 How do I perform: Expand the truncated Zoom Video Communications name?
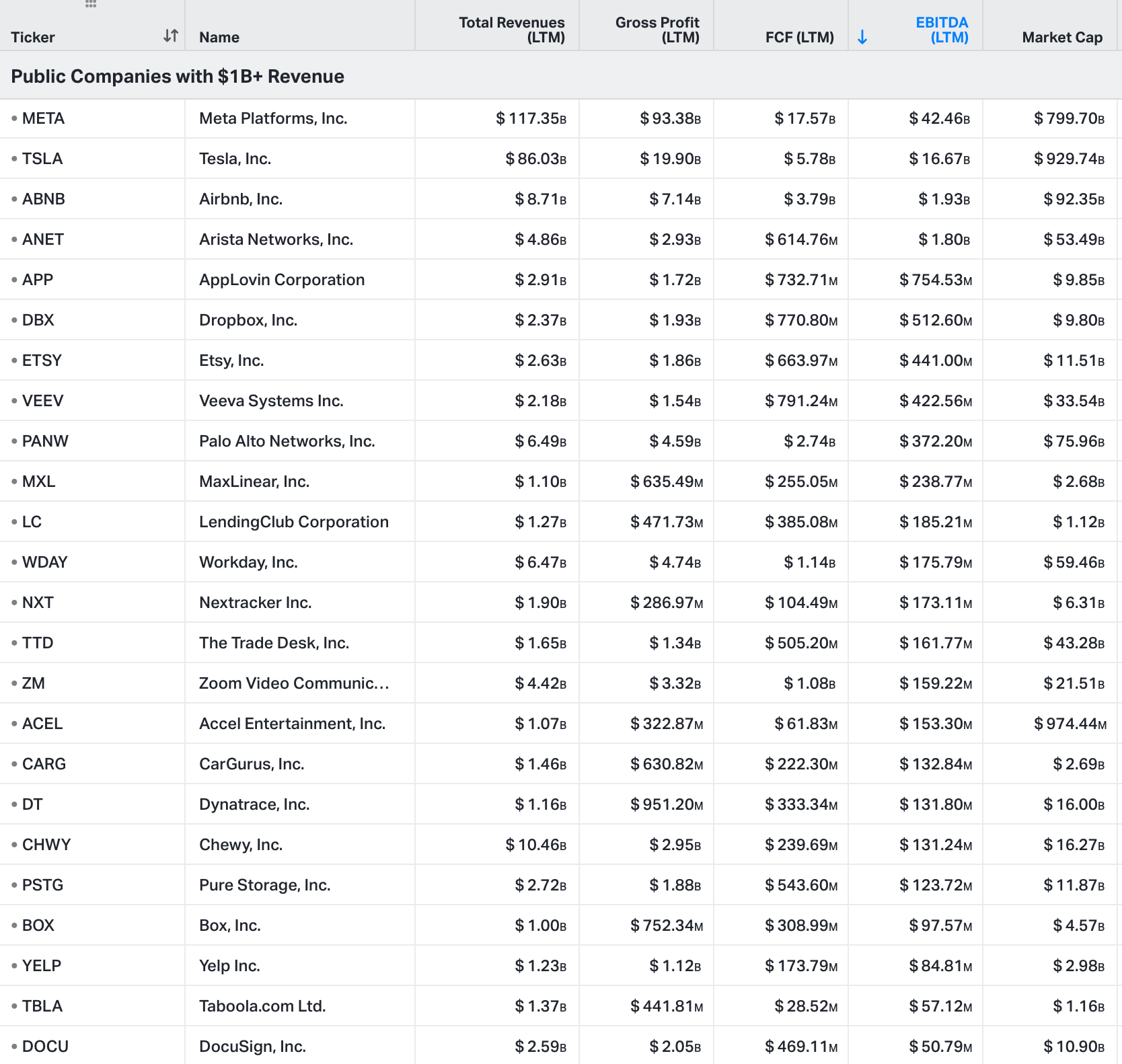[293, 683]
